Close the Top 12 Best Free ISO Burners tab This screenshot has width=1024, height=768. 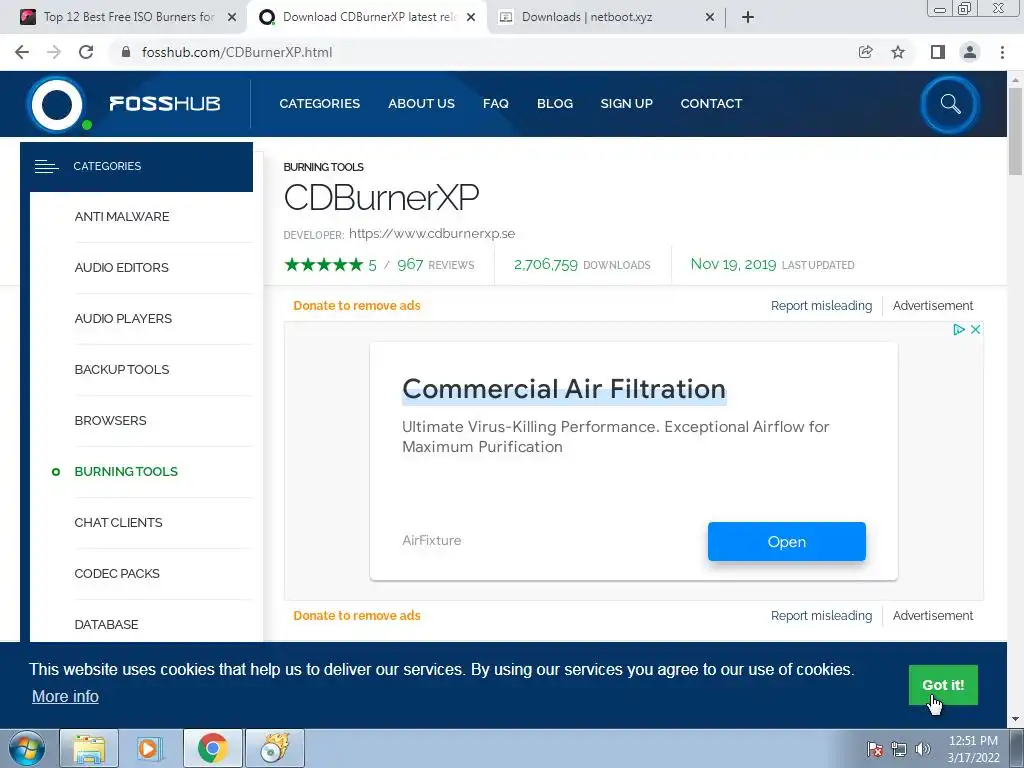(x=232, y=17)
